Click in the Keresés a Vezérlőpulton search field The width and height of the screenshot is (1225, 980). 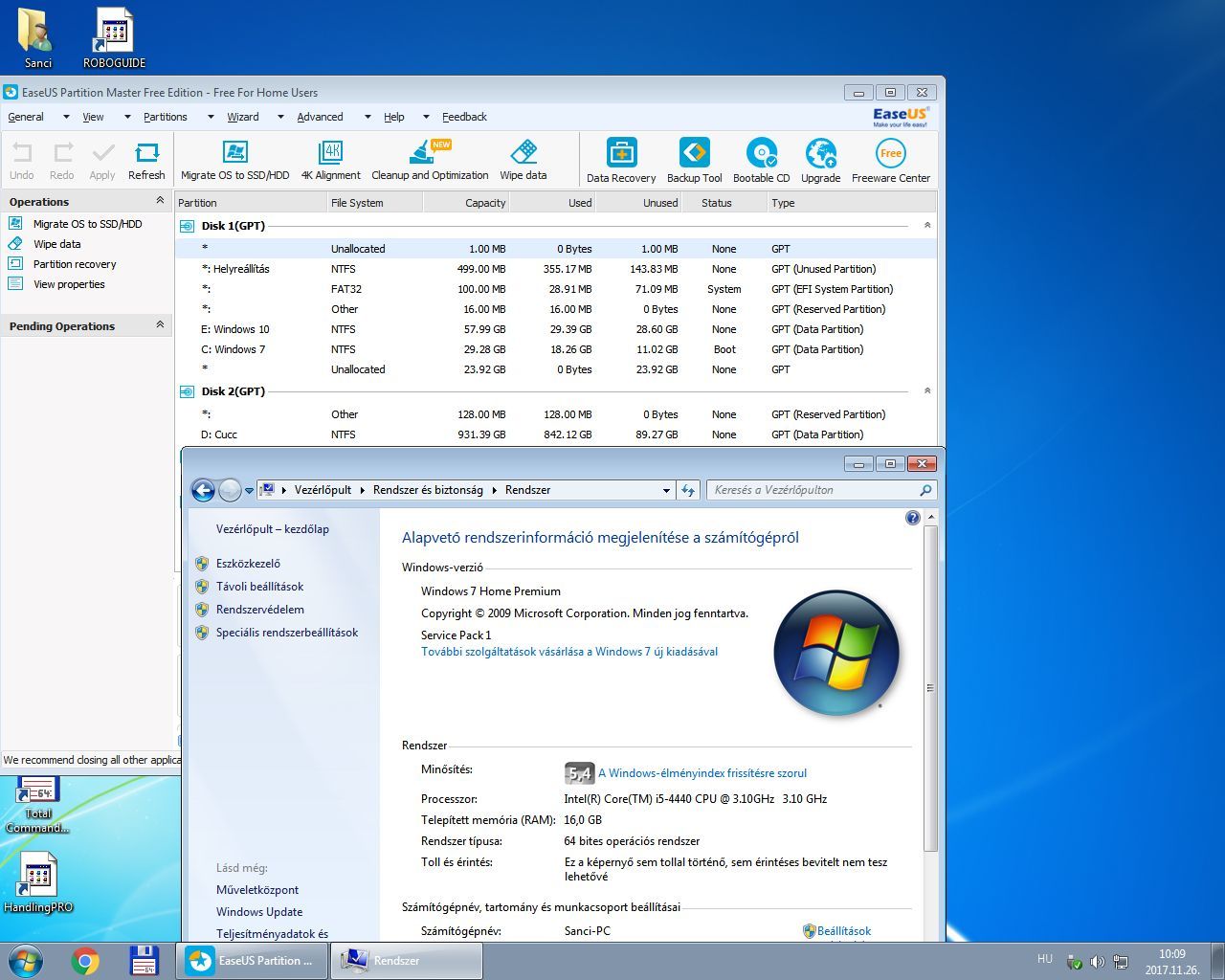coord(821,490)
